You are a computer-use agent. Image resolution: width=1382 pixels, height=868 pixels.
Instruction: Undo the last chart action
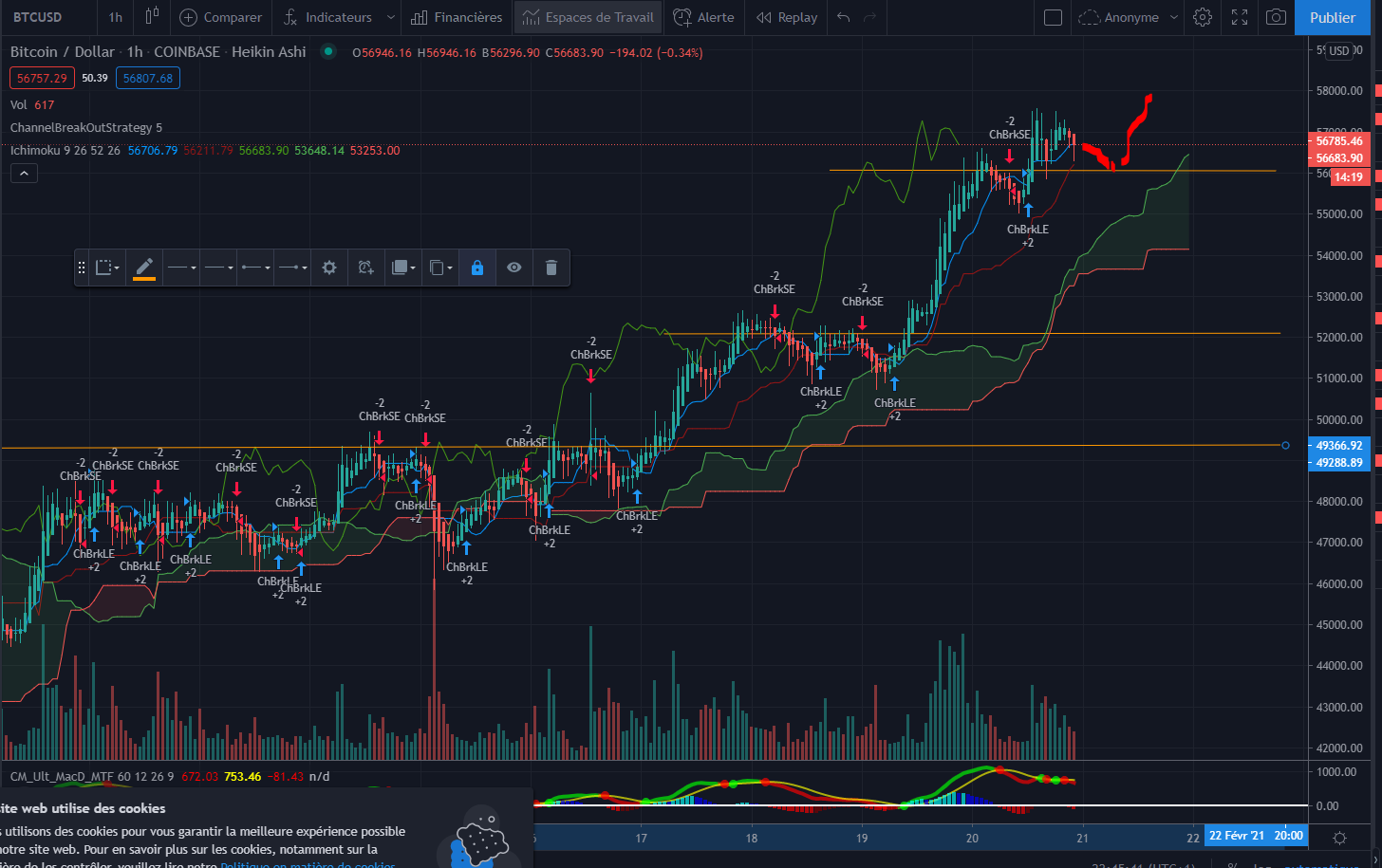click(843, 17)
